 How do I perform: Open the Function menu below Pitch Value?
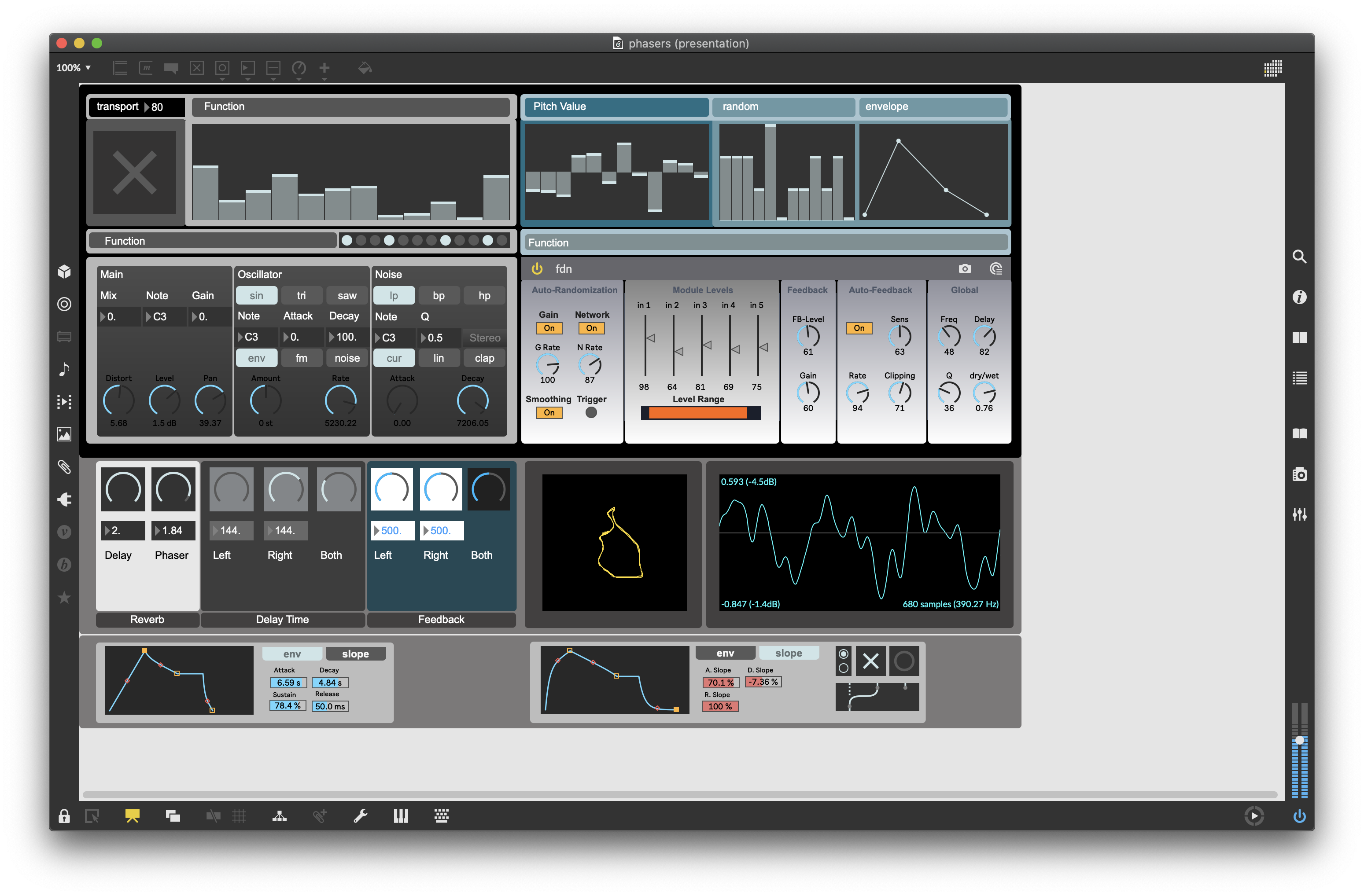765,242
